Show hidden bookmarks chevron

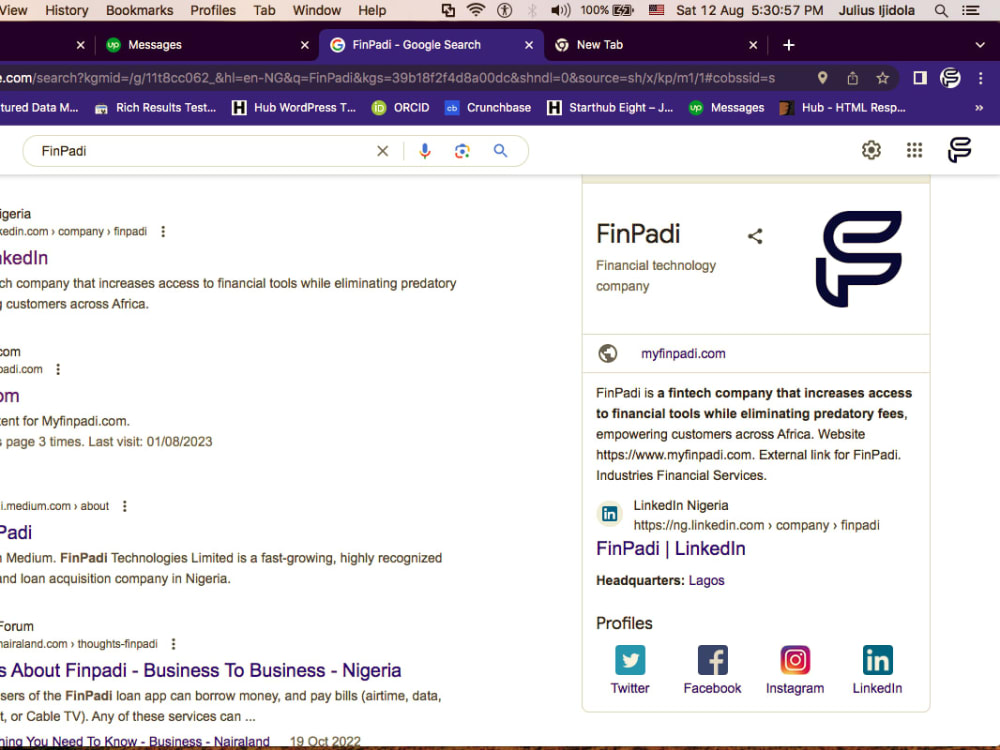point(979,108)
